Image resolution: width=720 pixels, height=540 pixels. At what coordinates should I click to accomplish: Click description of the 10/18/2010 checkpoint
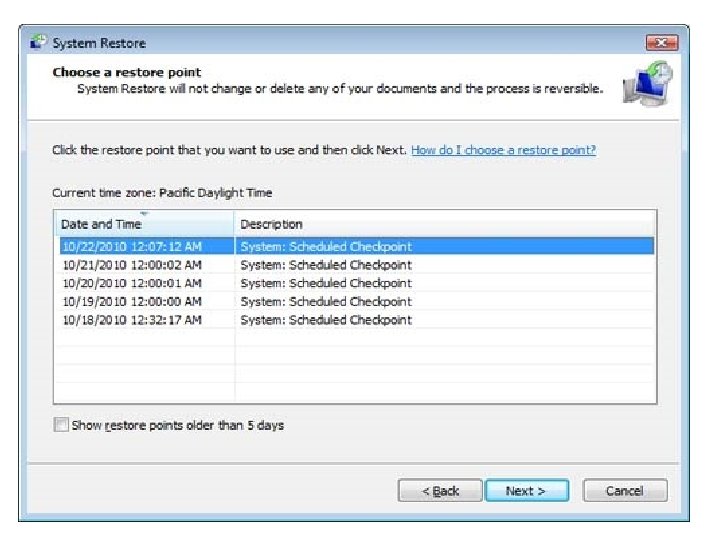tap(326, 320)
